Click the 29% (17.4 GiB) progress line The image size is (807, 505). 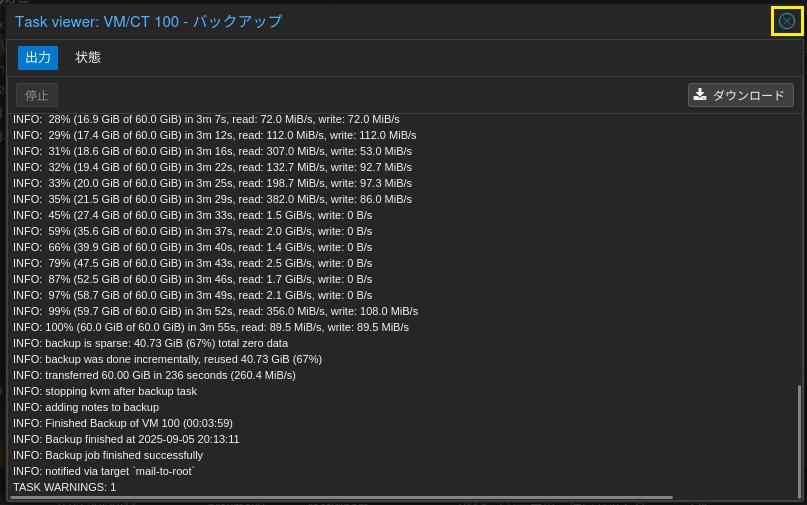[215, 135]
